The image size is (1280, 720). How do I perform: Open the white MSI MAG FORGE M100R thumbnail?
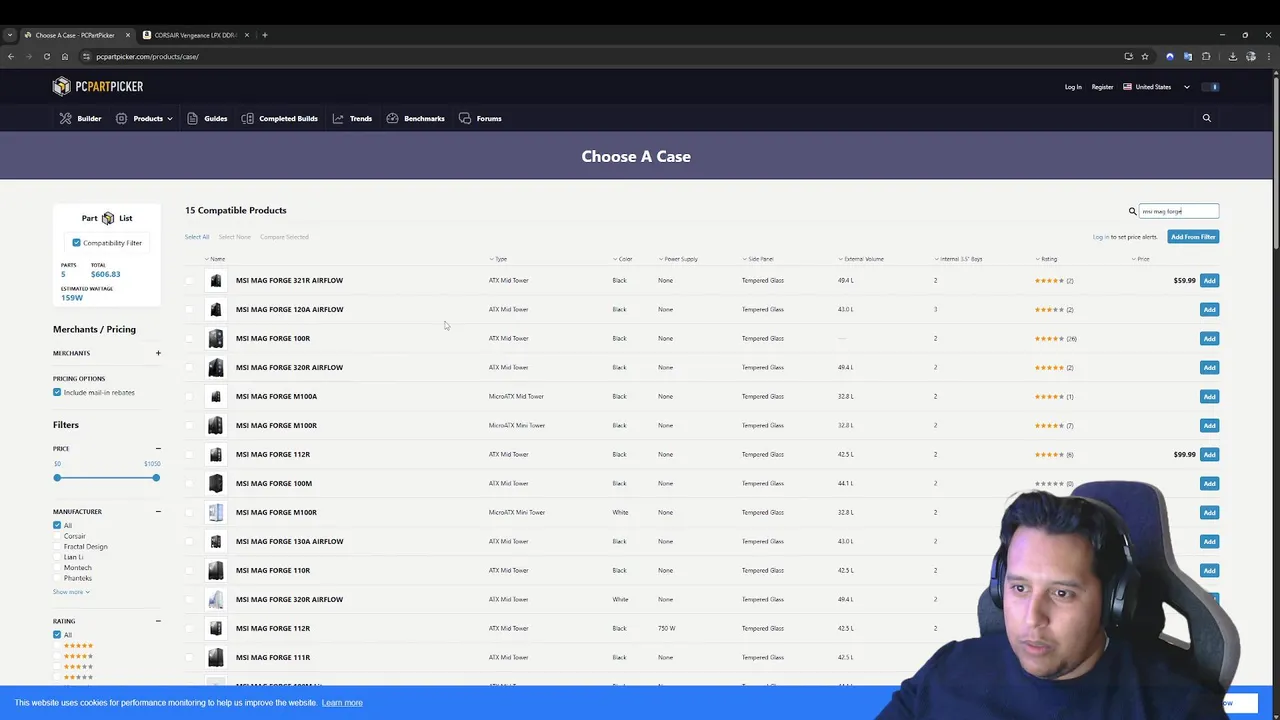click(215, 513)
